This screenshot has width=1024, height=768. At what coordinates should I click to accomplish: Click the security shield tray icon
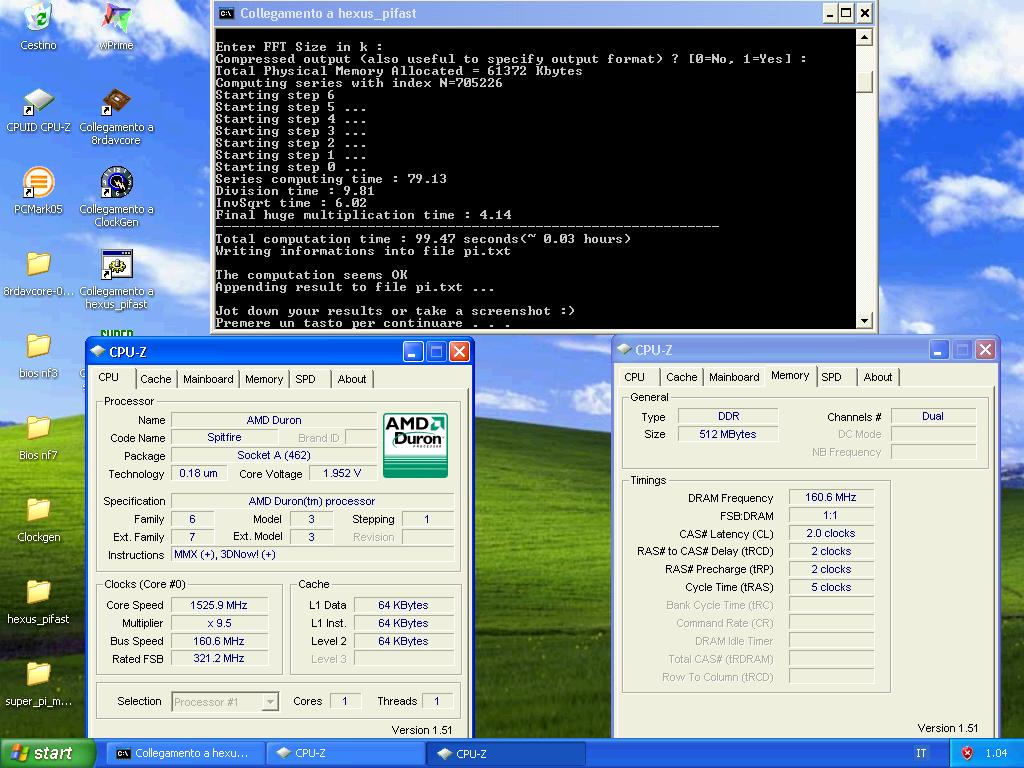pos(967,753)
